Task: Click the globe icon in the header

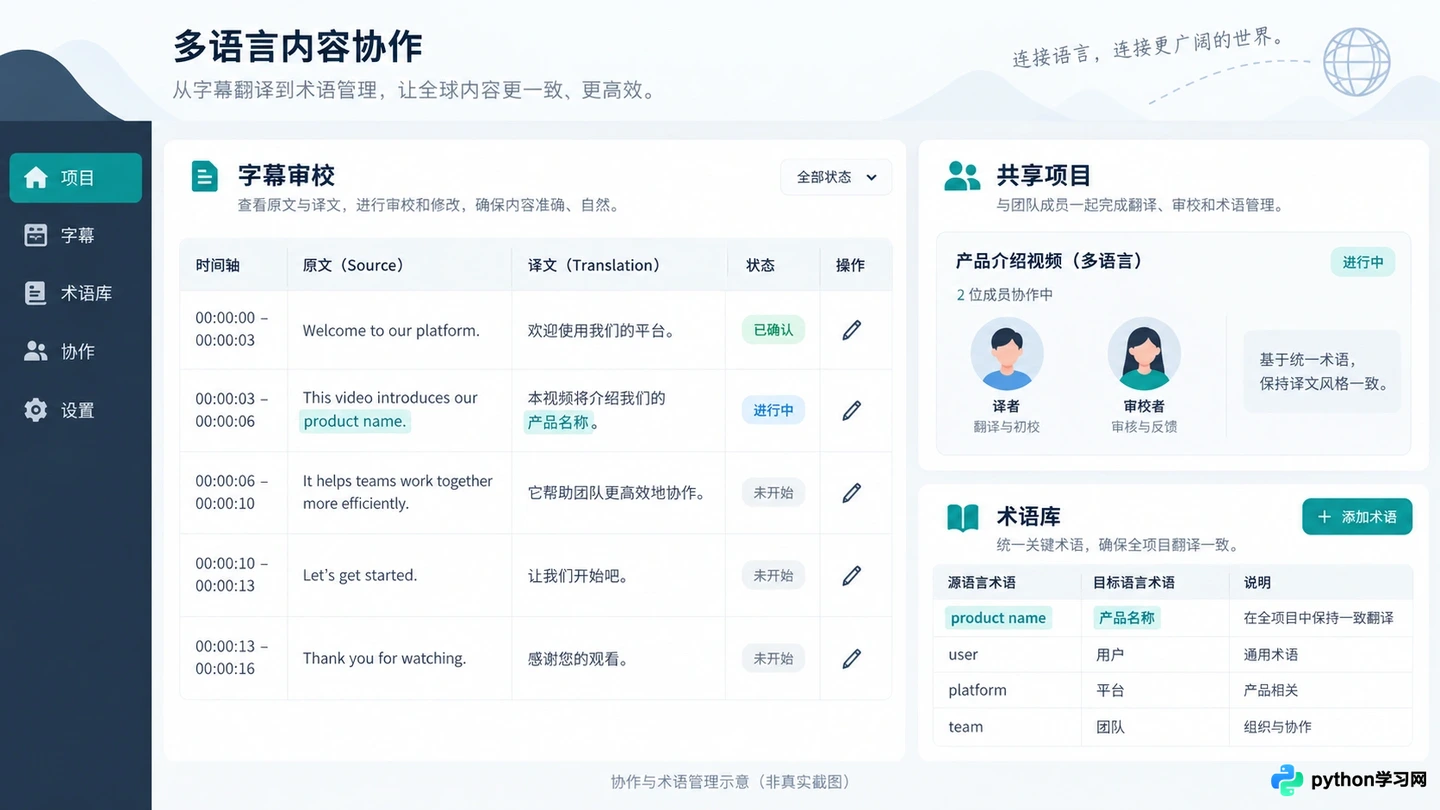Action: (1356, 62)
